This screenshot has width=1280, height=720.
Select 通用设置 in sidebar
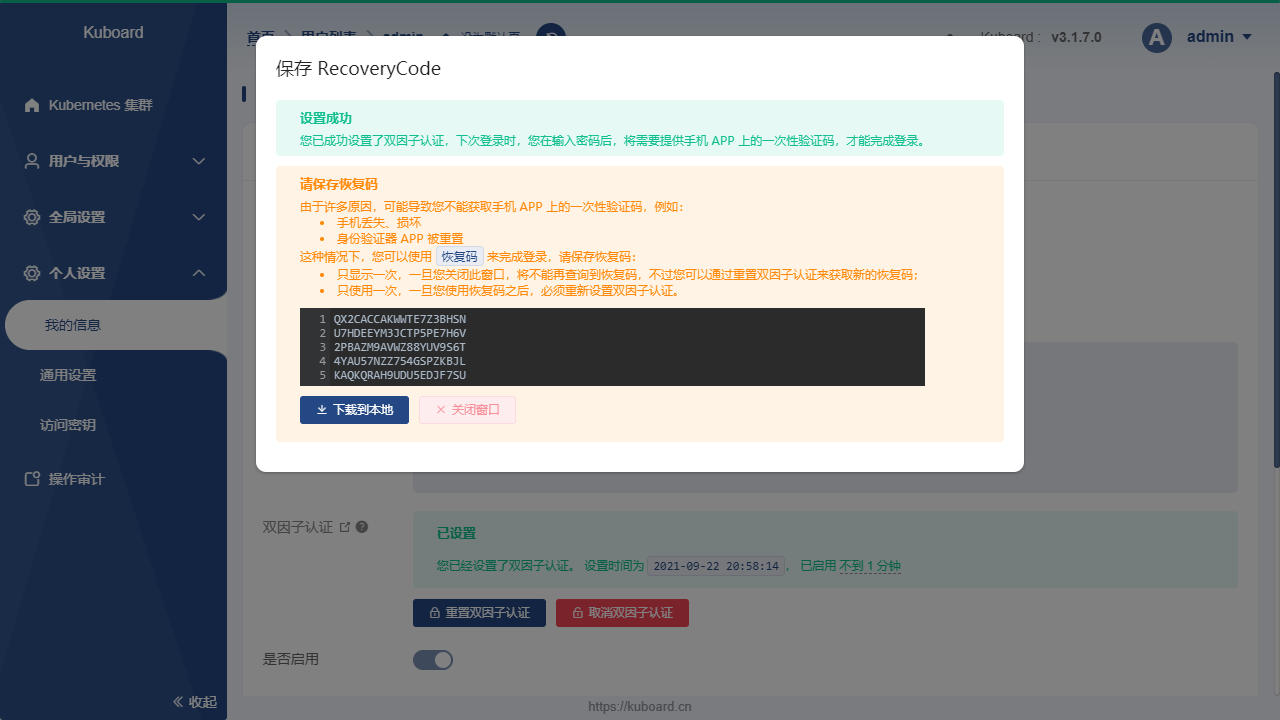point(68,375)
